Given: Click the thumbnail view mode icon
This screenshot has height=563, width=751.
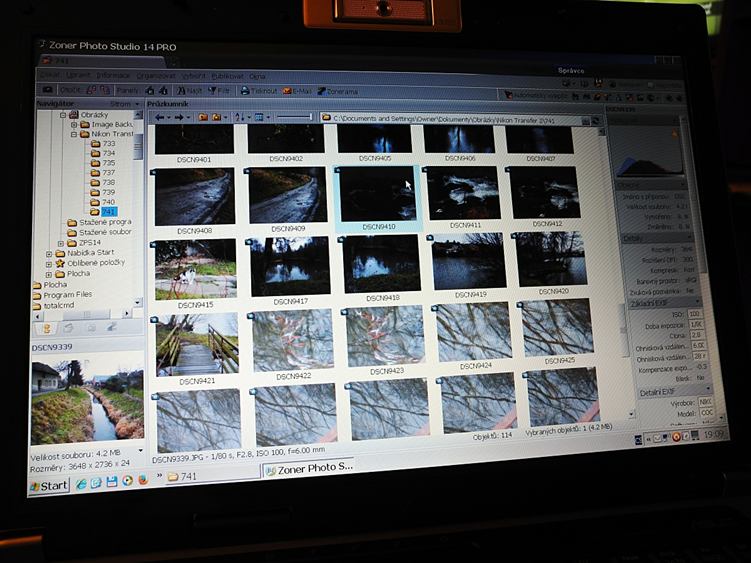Looking at the screenshot, I should [x=259, y=117].
